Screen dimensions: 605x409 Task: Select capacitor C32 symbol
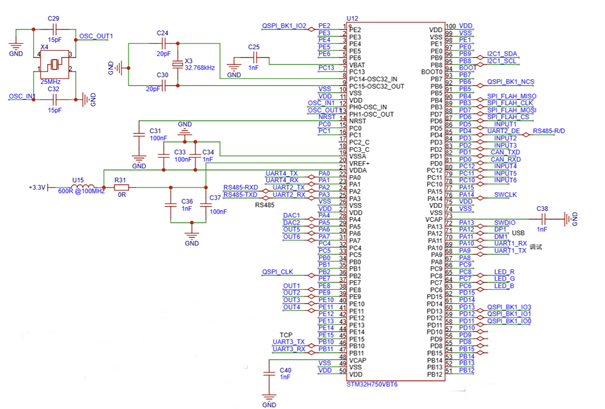(x=54, y=100)
